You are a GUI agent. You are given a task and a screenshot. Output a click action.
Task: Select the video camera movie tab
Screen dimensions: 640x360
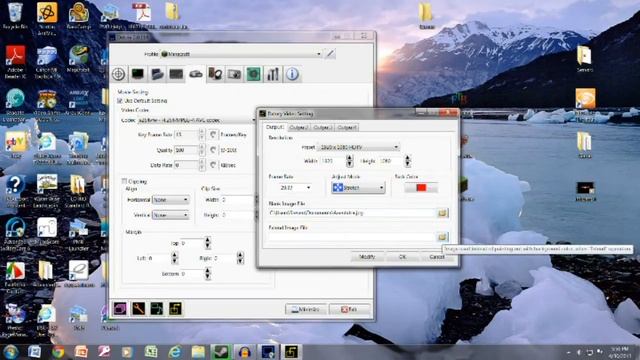coord(196,74)
